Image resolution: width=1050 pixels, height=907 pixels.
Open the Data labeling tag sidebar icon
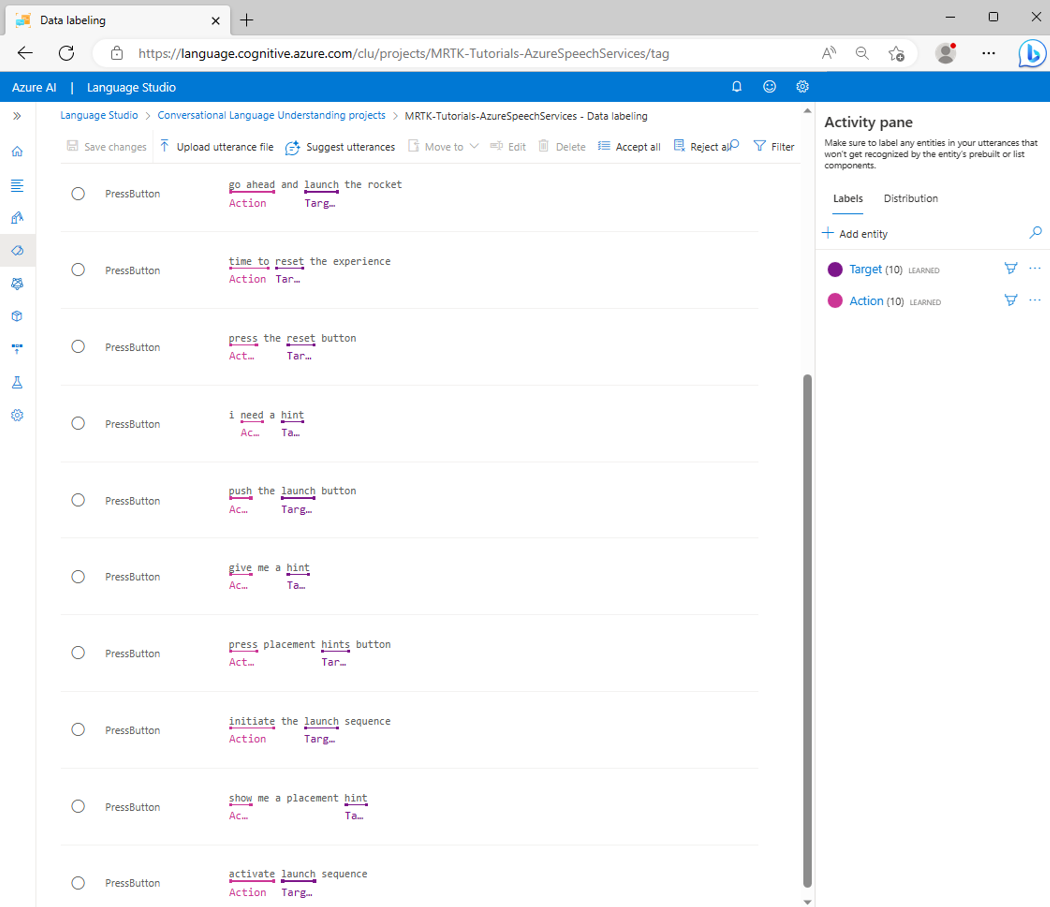coord(17,251)
